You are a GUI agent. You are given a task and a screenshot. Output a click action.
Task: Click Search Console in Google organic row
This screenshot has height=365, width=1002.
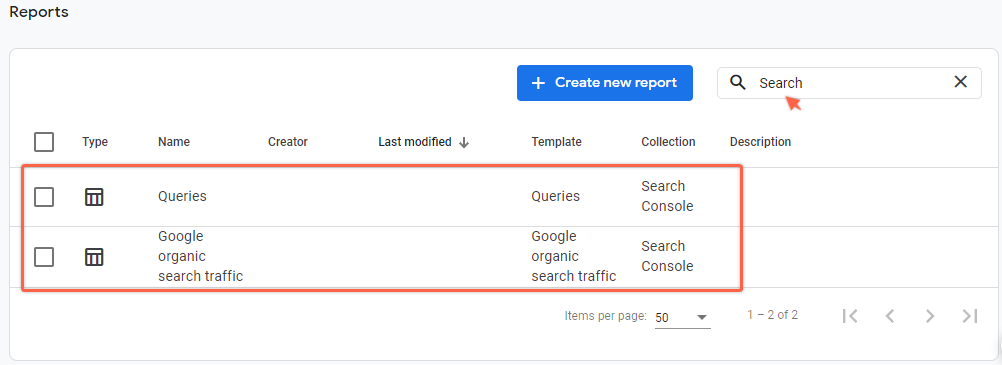click(667, 256)
